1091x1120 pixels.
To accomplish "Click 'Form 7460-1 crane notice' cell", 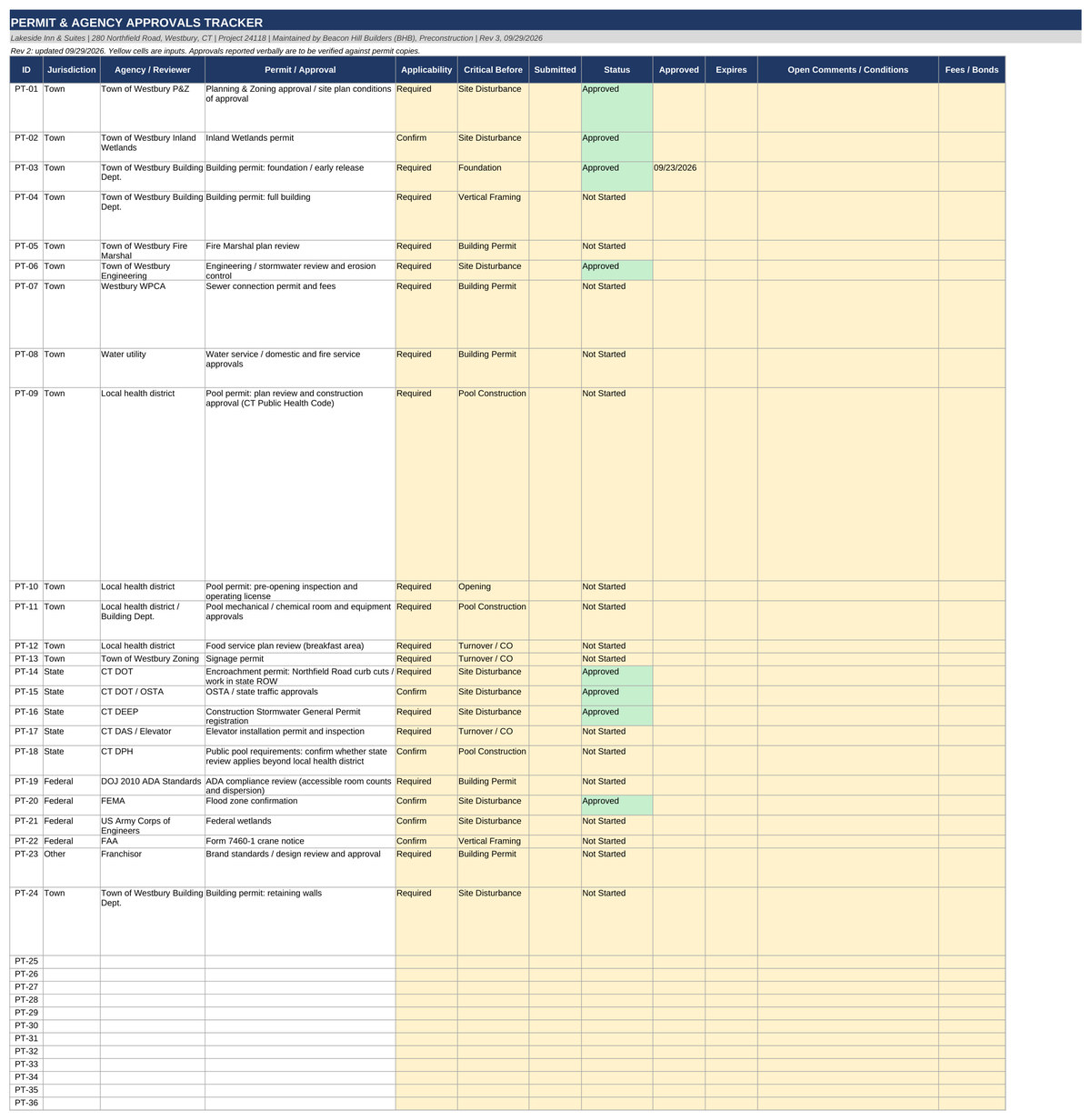I will (300, 841).
